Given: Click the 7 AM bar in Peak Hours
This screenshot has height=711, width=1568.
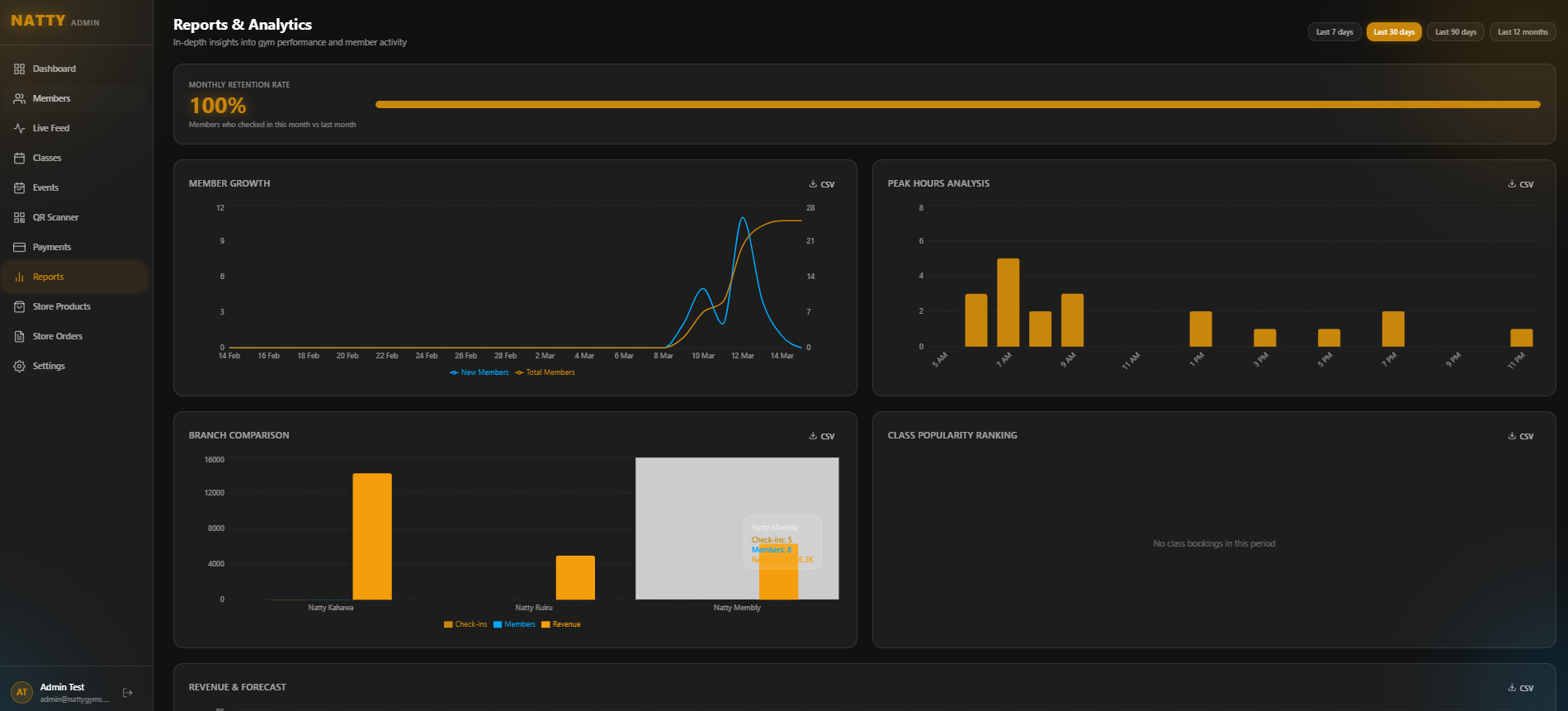Looking at the screenshot, I should 1008,303.
